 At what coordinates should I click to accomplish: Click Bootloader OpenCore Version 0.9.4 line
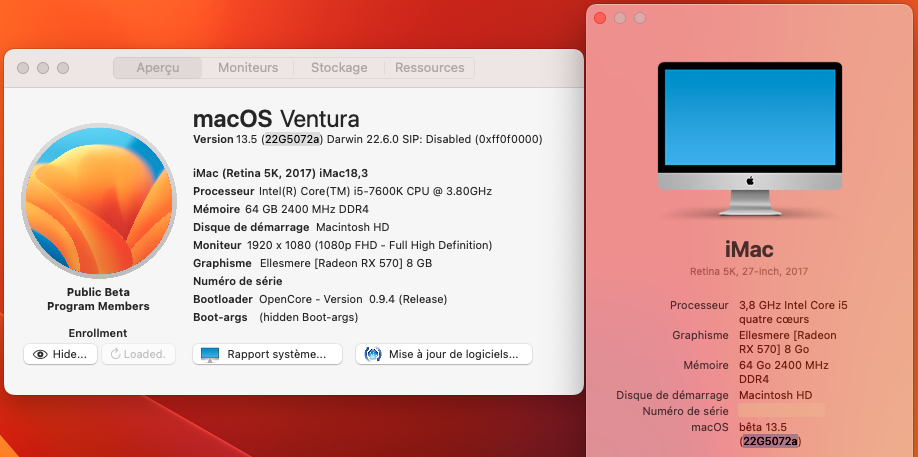[x=320, y=300]
